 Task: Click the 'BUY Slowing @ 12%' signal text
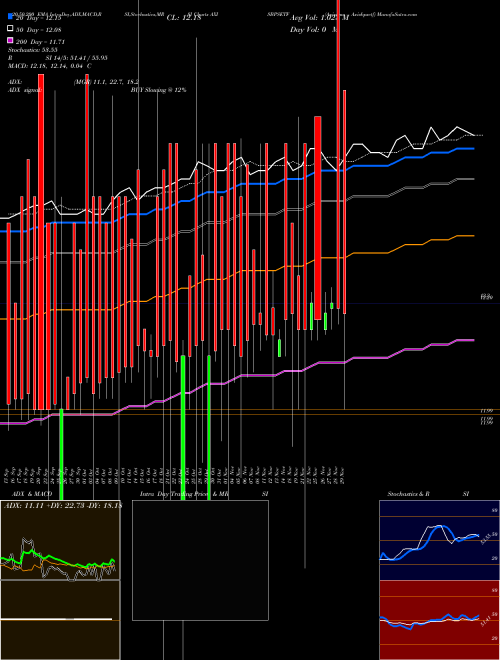[x=158, y=90]
